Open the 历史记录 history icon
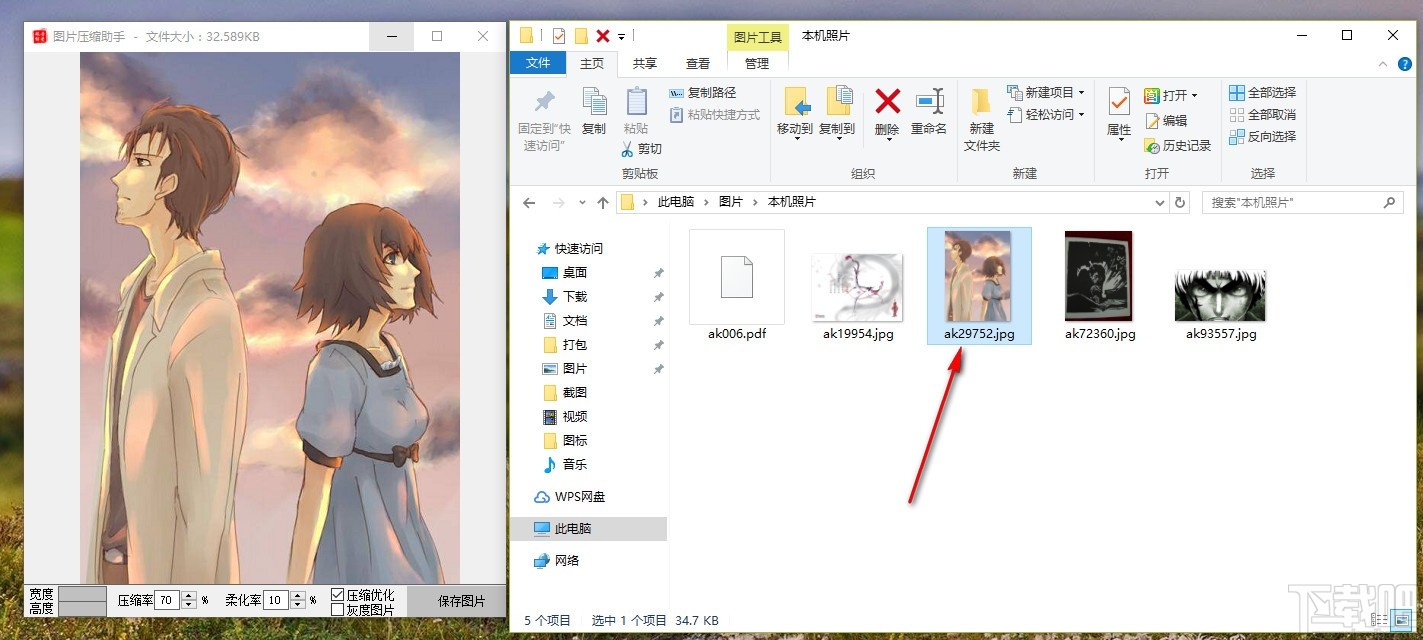Viewport: 1423px width, 640px height. [x=1151, y=145]
